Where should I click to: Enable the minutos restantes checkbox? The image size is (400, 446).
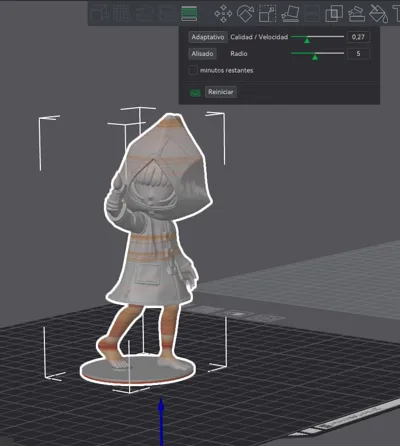[x=193, y=70]
